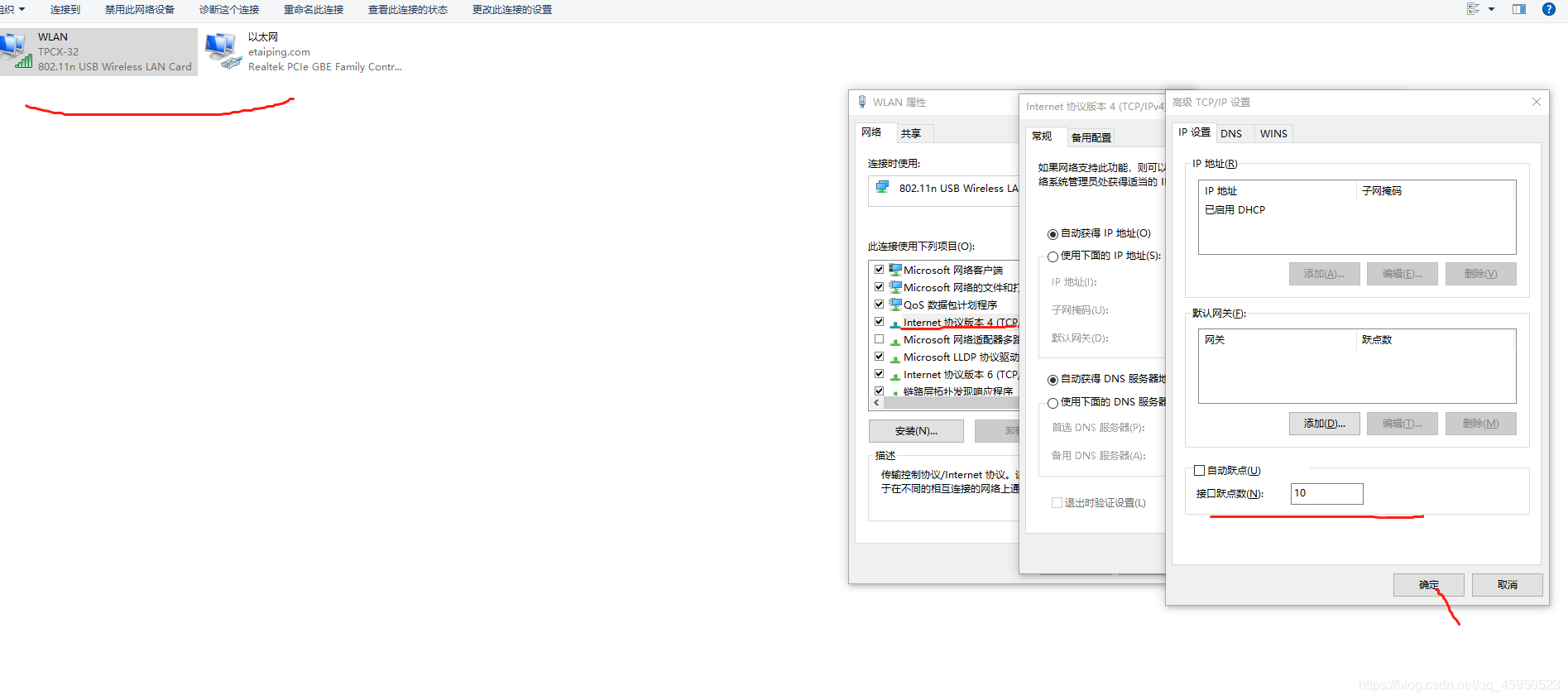
Task: Click the 网关 column header
Action: 1278,340
